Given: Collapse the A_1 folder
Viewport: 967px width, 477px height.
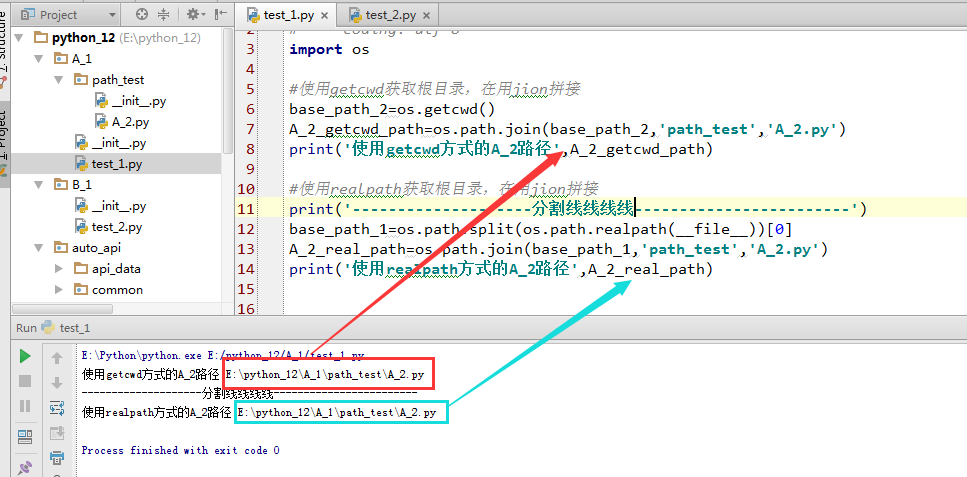Looking at the screenshot, I should [x=38, y=59].
